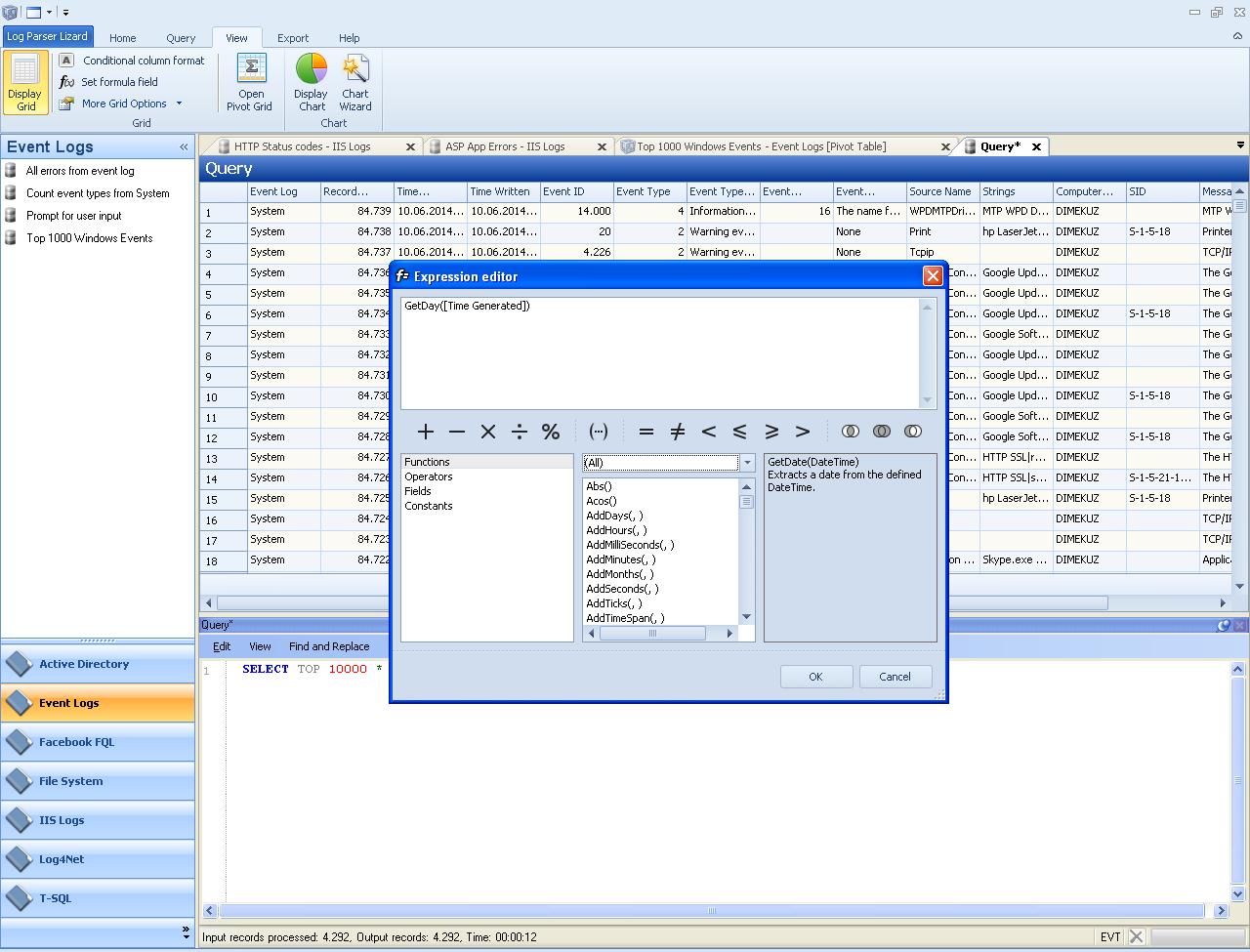This screenshot has height=952, width=1250.
Task: Open the IIS Logs navigation section
Action: click(x=62, y=820)
